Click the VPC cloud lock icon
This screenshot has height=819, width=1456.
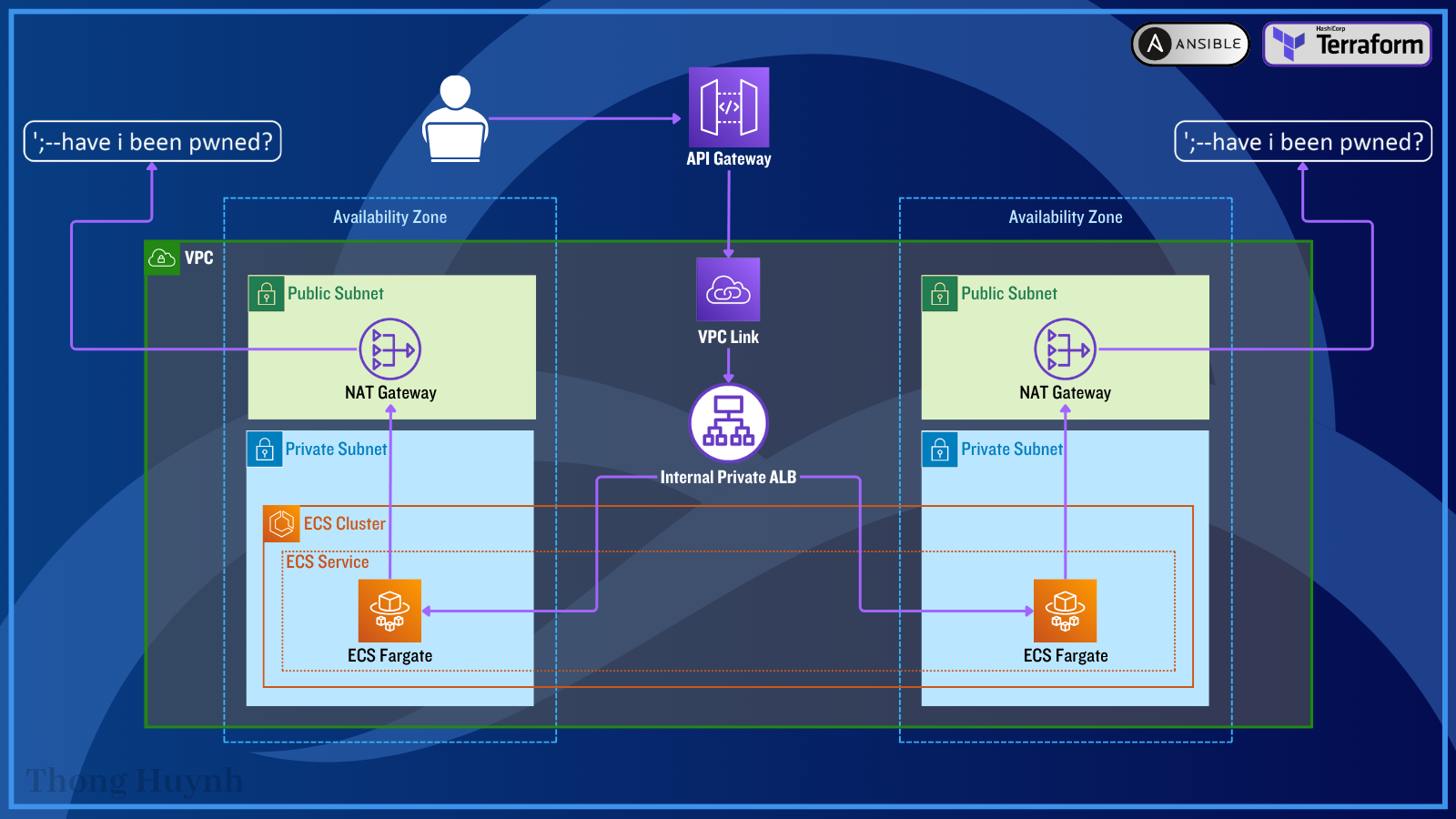pos(162,258)
